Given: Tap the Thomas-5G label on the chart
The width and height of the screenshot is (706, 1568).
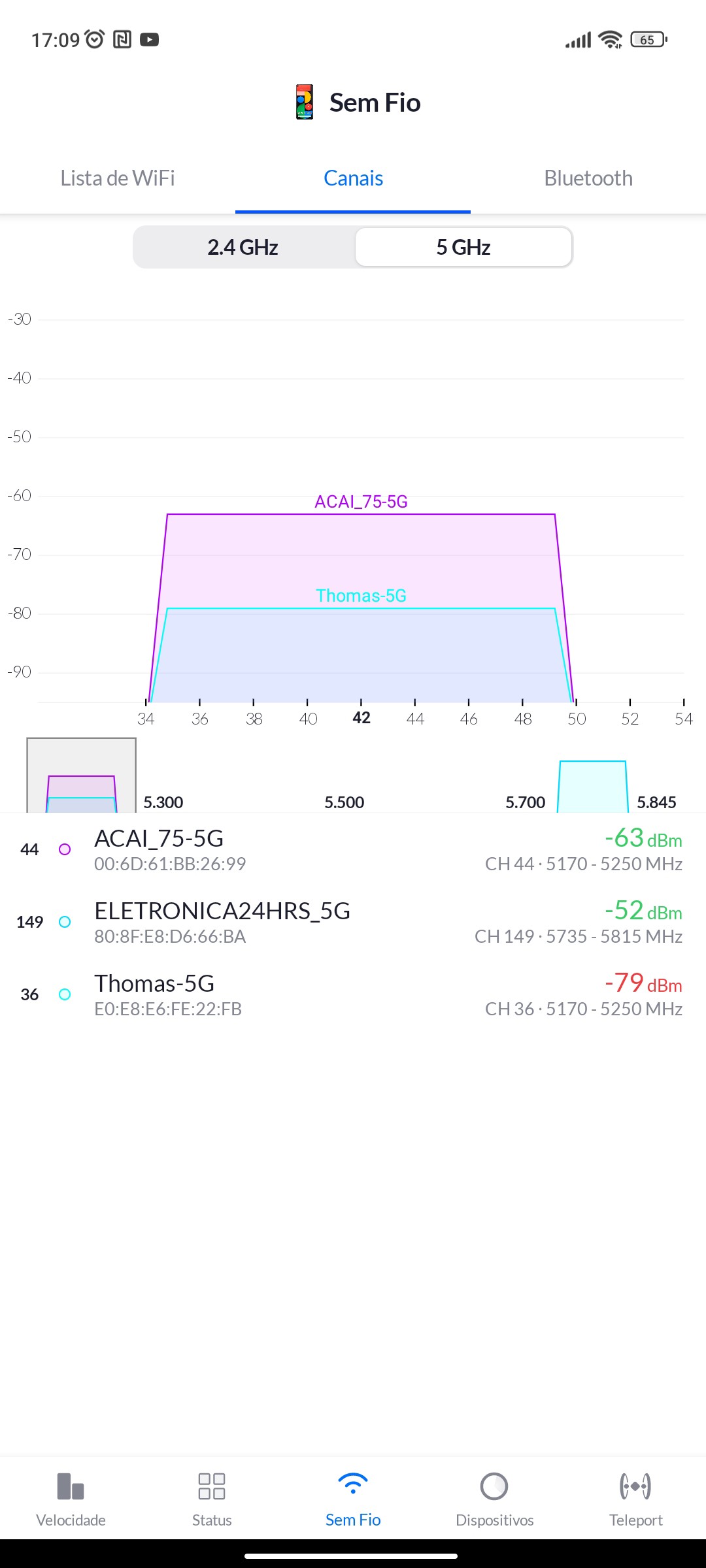Looking at the screenshot, I should [361, 596].
